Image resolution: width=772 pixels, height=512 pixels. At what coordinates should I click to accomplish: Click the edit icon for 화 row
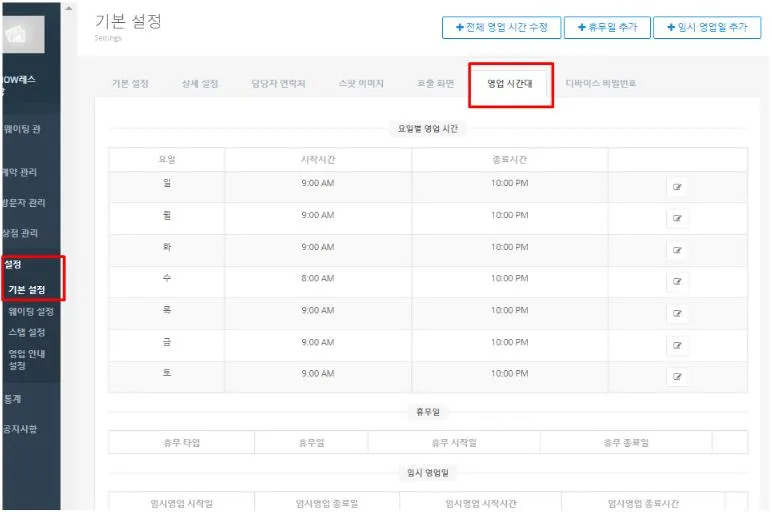click(677, 251)
